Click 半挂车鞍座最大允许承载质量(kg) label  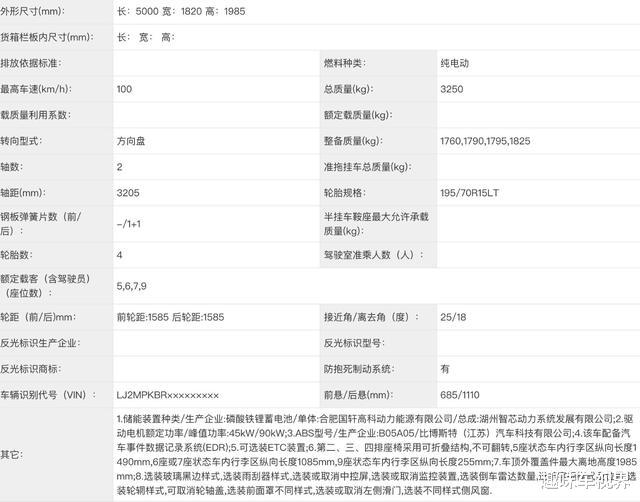[x=376, y=224]
